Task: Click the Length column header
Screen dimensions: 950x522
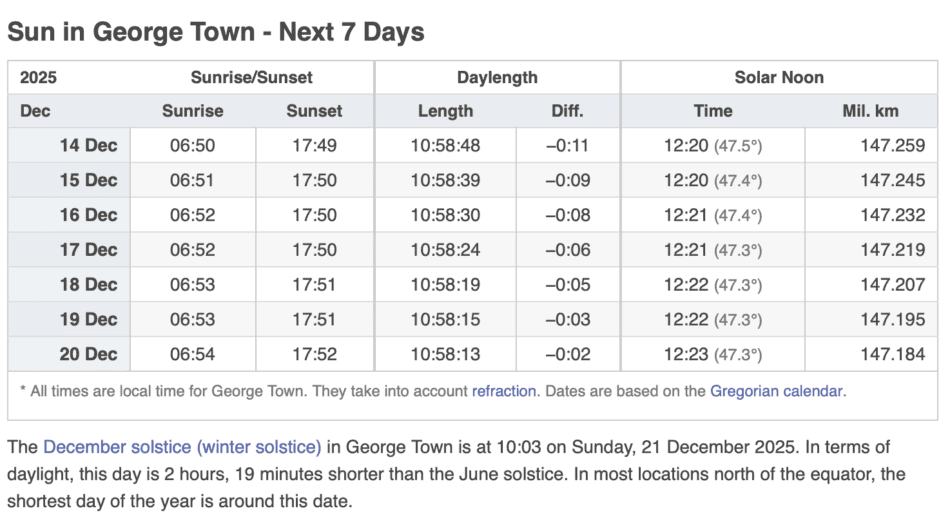Action: click(x=445, y=111)
